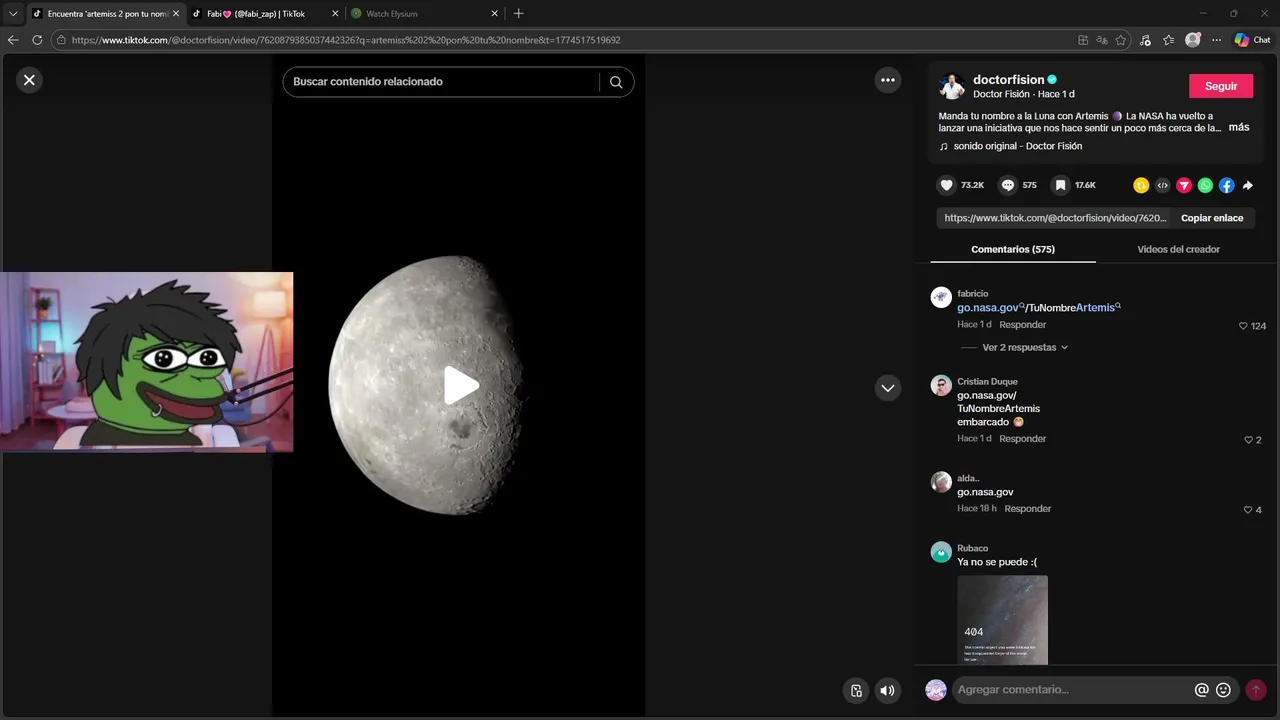1280x720 pixels.
Task: Open a new browser tab
Action: [518, 14]
